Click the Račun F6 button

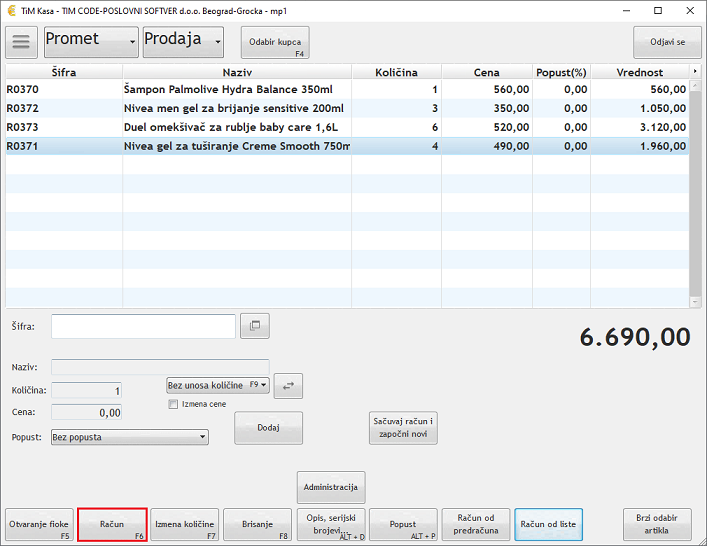pyautogui.click(x=112, y=525)
